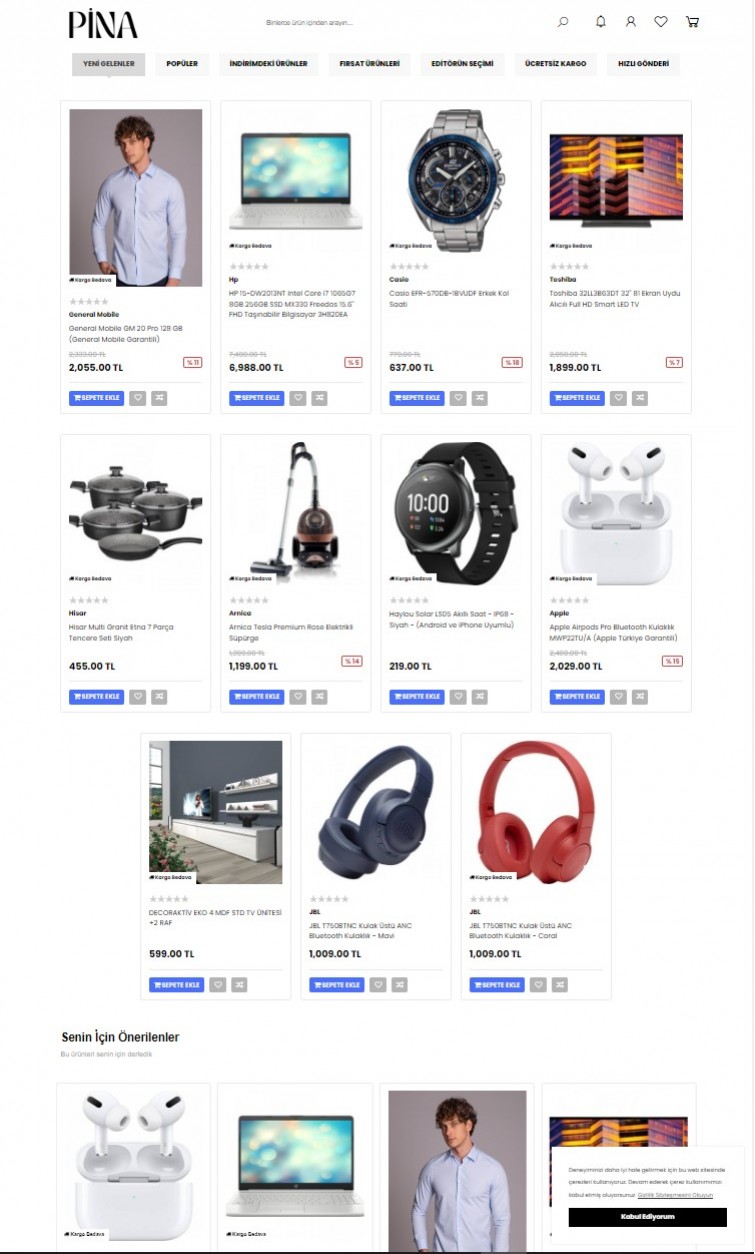755x1254 pixels.
Task: Select the İNDİRİMDEKİ ÜRÜNLER tab
Action: pos(268,64)
